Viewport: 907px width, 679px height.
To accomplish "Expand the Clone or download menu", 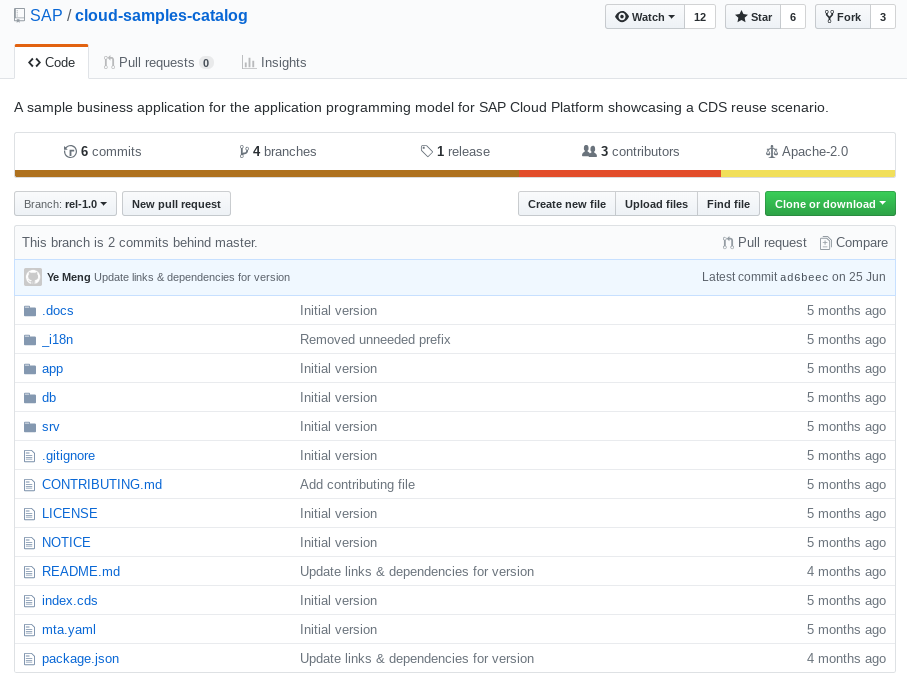I will [x=830, y=204].
